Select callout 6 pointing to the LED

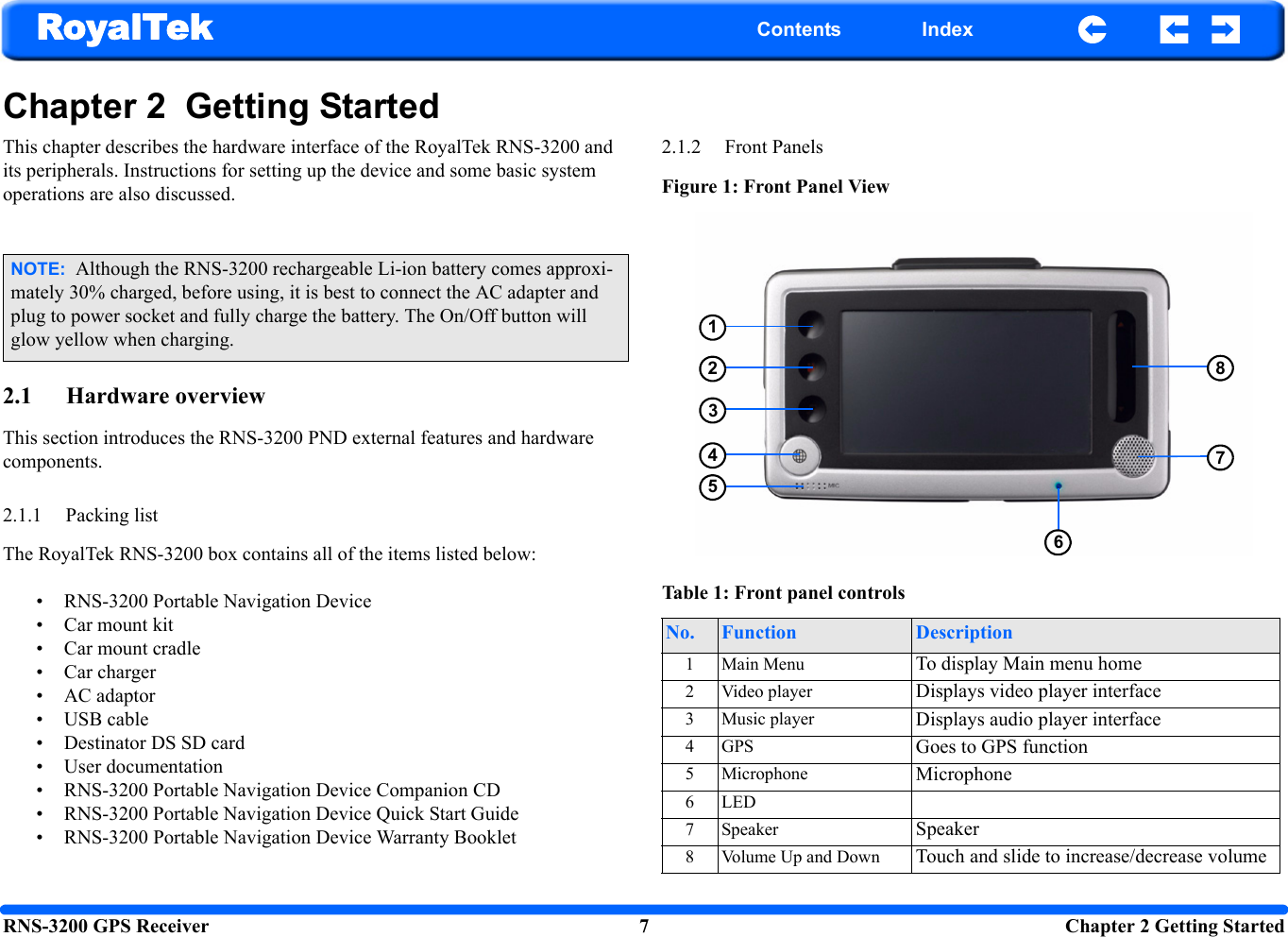coord(1058,541)
